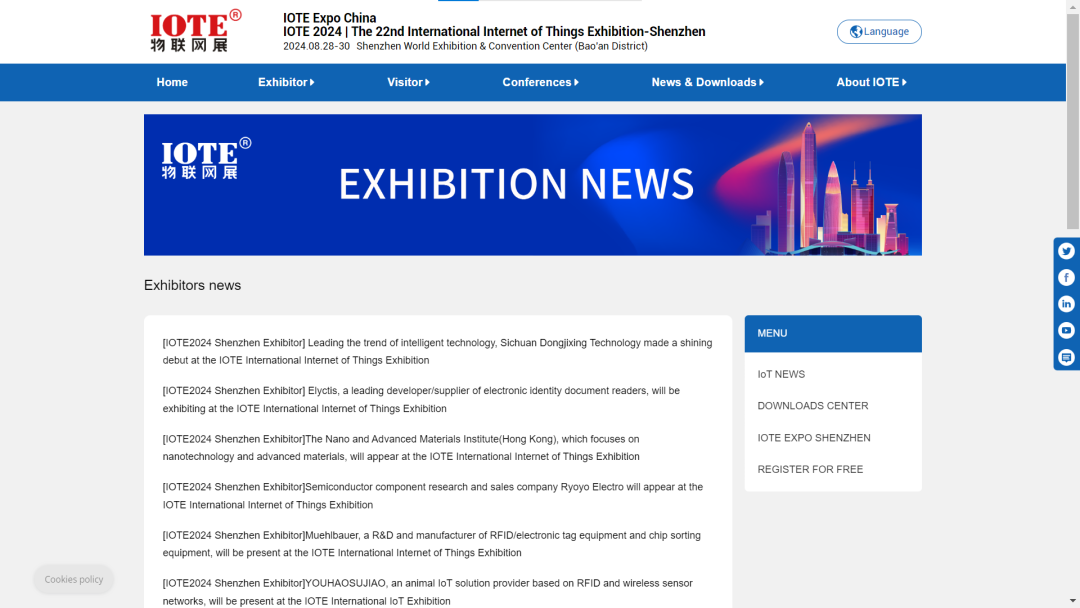Click REGISTER FOR FREE link
Viewport: 1080px width, 608px height.
click(x=810, y=469)
